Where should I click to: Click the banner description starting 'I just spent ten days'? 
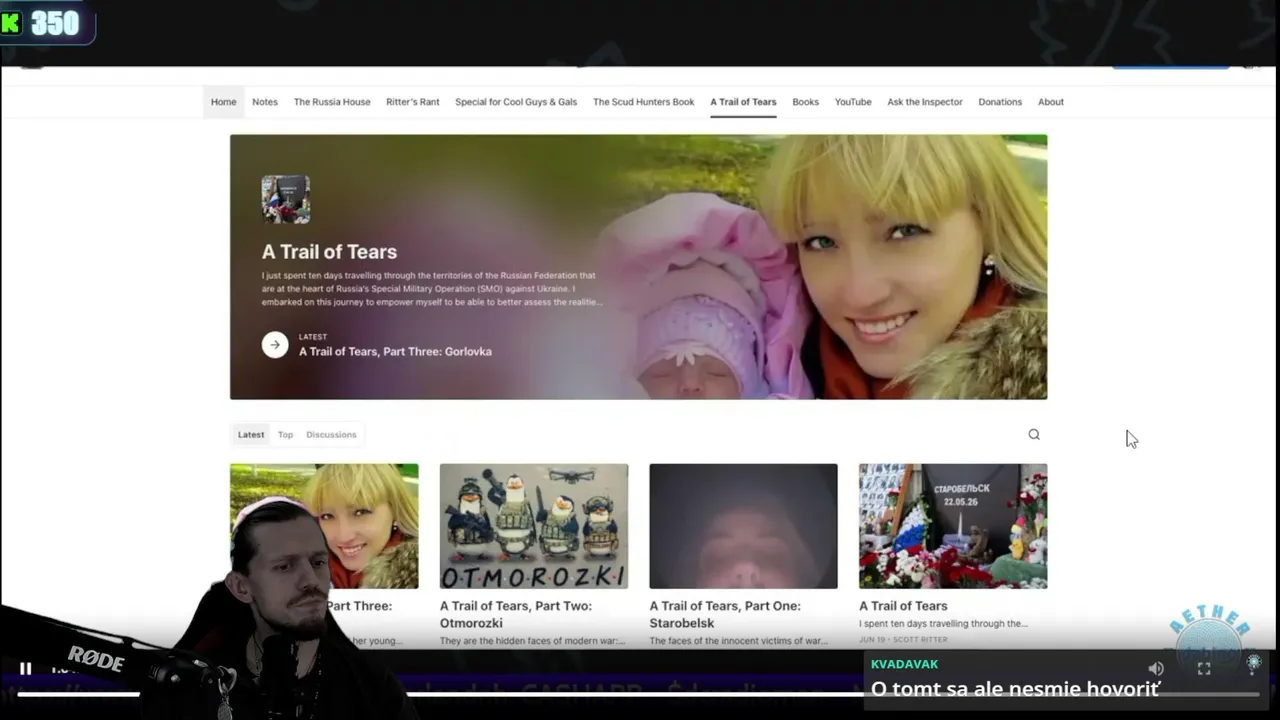pos(432,288)
